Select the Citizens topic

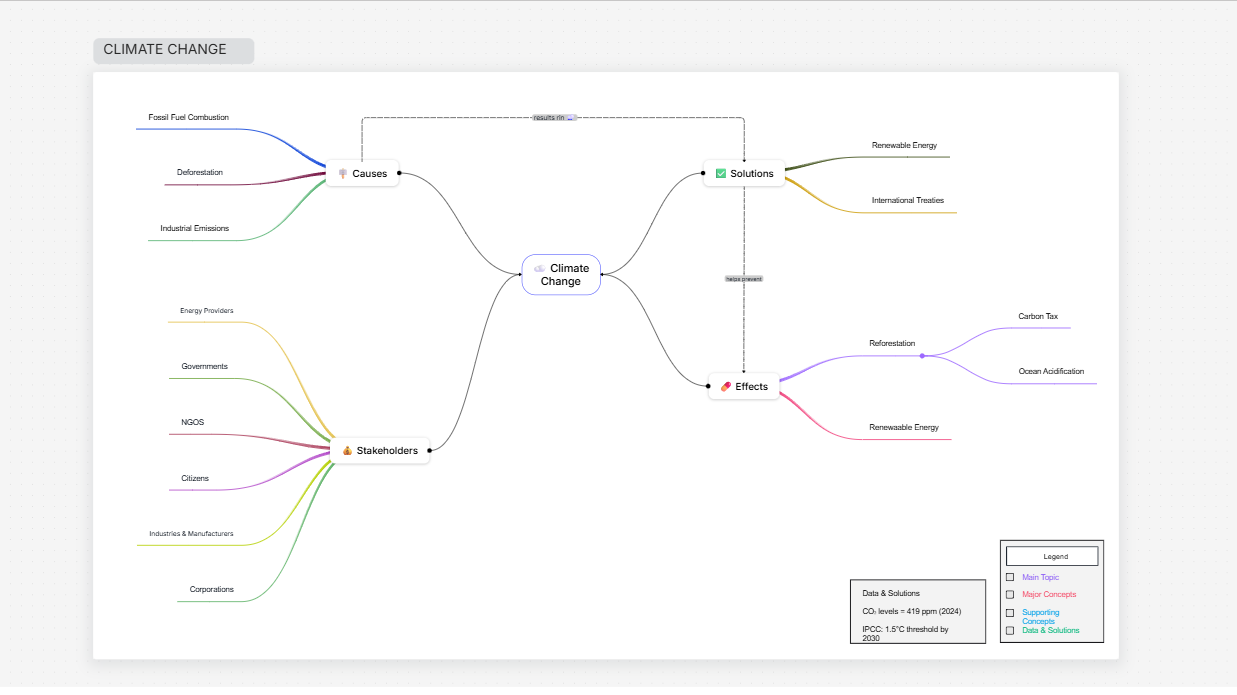[195, 478]
